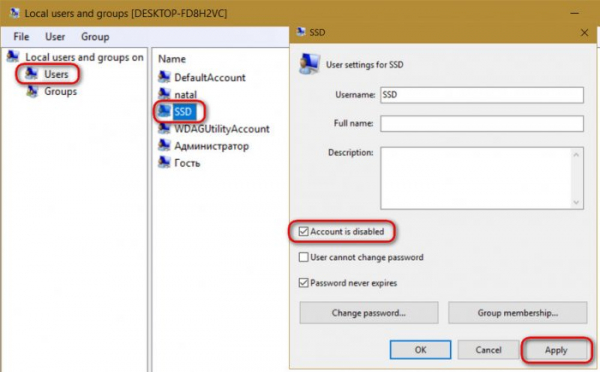This screenshot has height=372, width=600.
Task: Click the Гость user icon
Action: [x=164, y=163]
